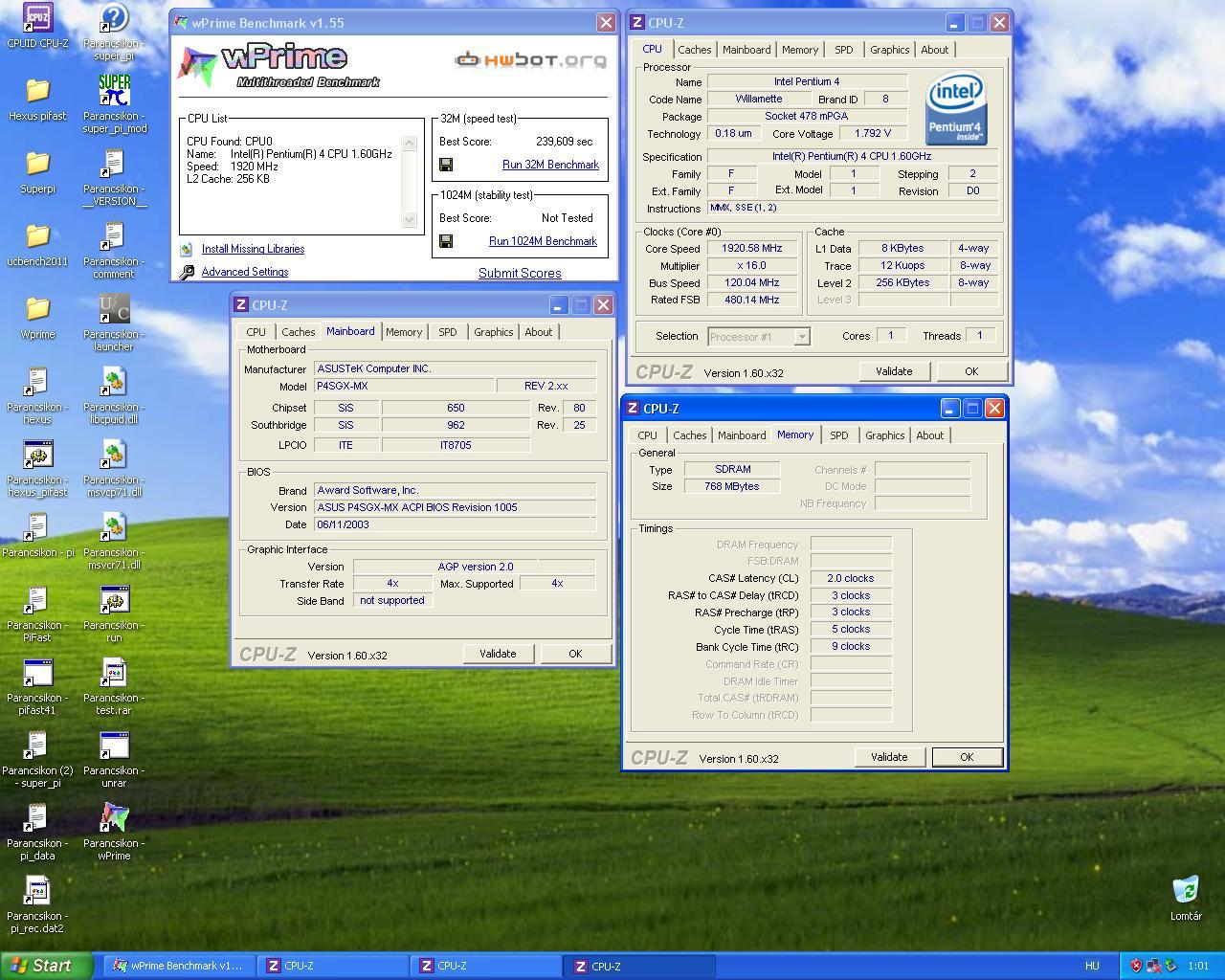Select CPU tab in CPU-Z Mainboard window

[x=256, y=332]
